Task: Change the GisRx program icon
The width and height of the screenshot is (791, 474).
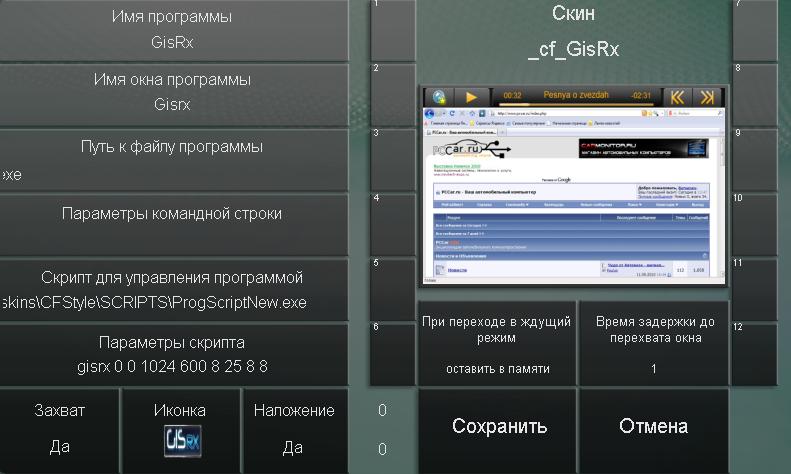Action: tap(183, 441)
